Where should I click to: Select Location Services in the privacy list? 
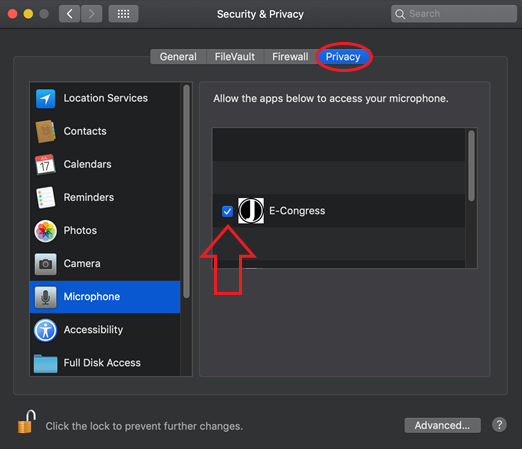click(x=105, y=98)
